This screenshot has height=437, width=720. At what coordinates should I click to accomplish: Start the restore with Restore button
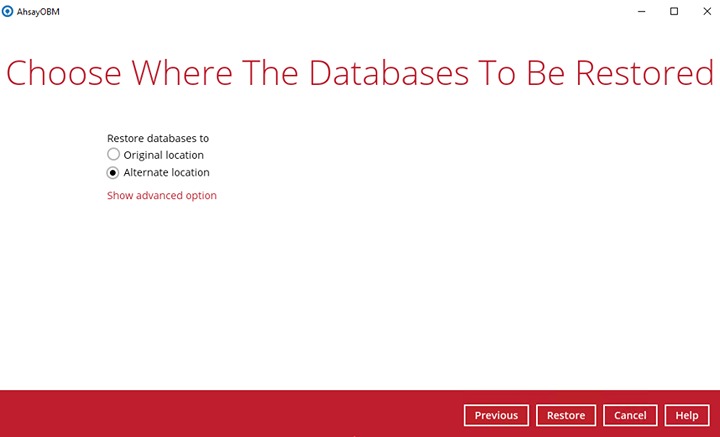point(566,415)
